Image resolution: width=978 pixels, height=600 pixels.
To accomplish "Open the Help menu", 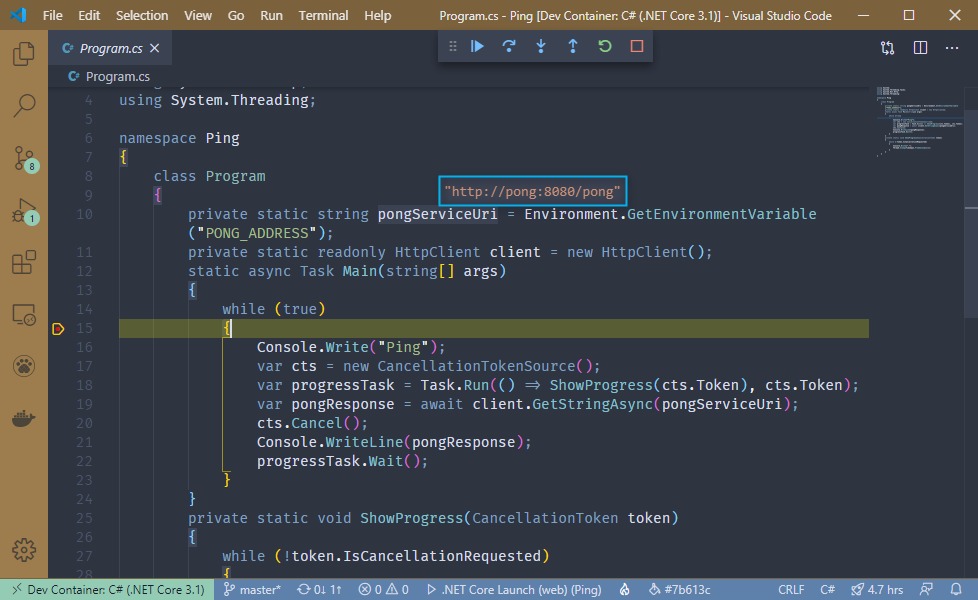I will 377,15.
